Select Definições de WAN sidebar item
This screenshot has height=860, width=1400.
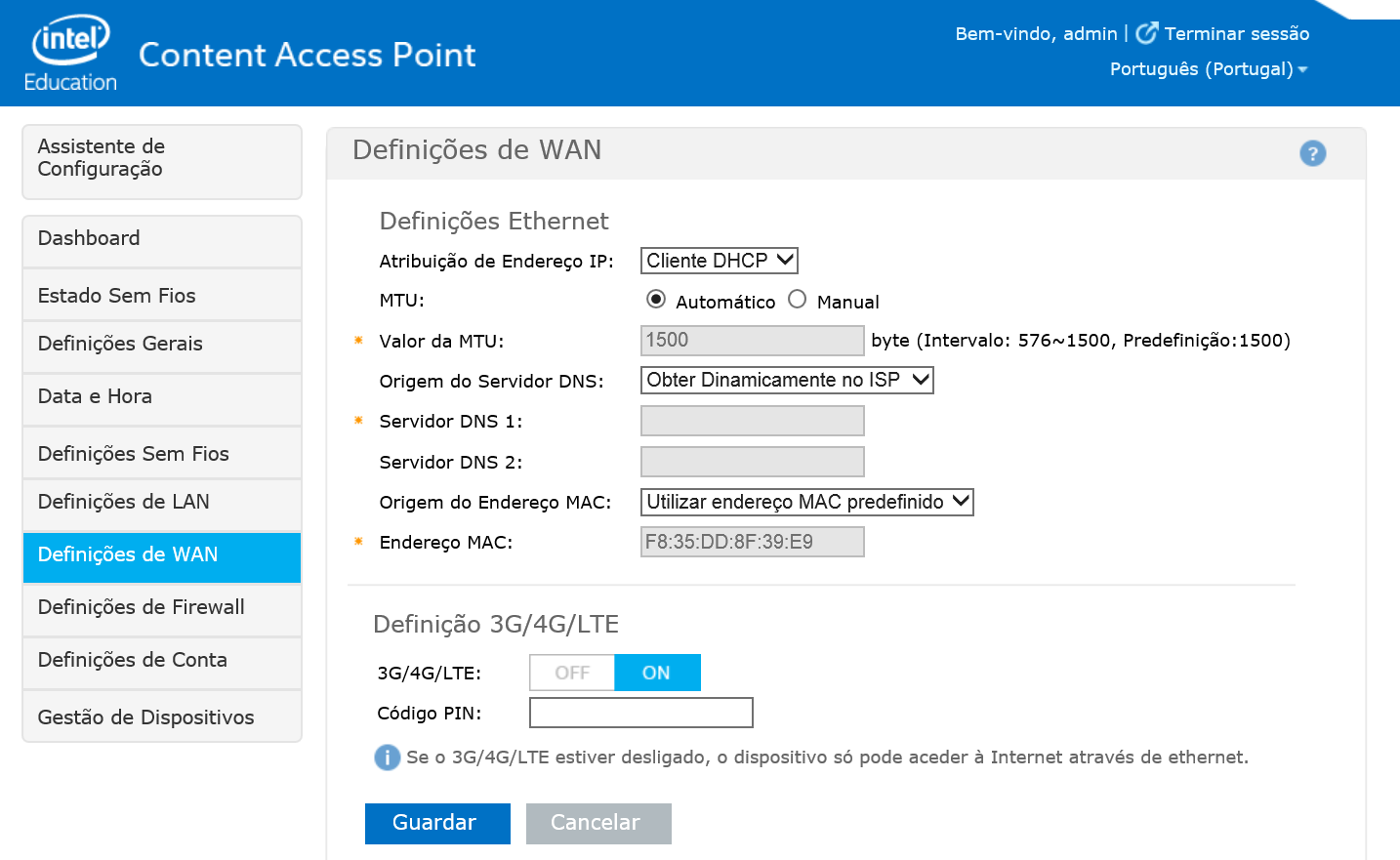coord(162,557)
